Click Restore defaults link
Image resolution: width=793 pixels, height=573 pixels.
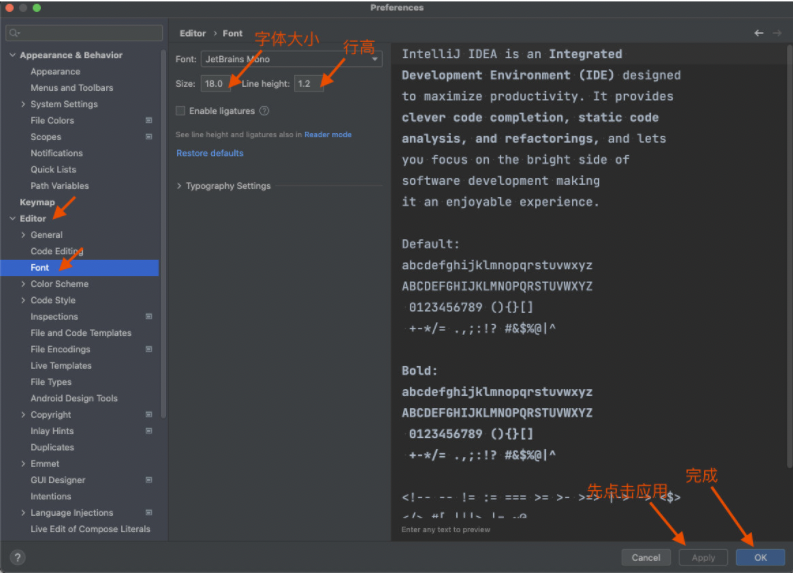210,153
